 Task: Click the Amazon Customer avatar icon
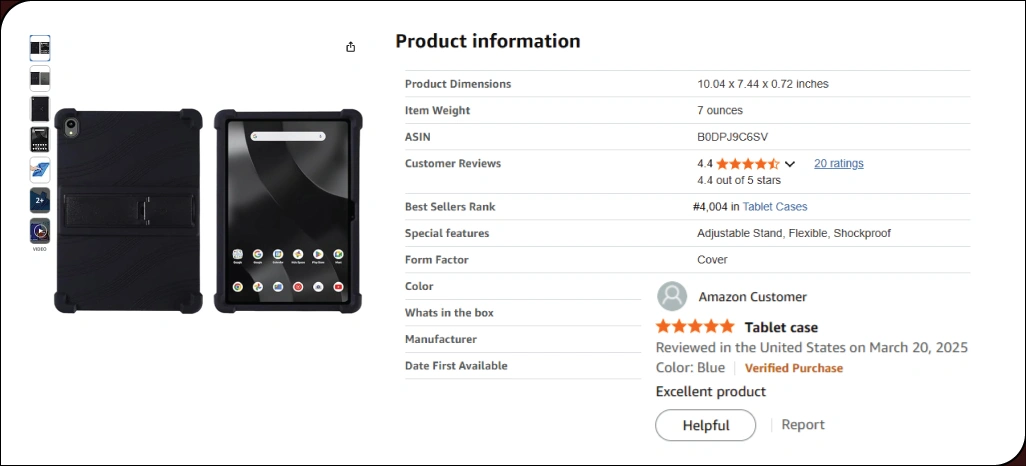pyautogui.click(x=672, y=296)
